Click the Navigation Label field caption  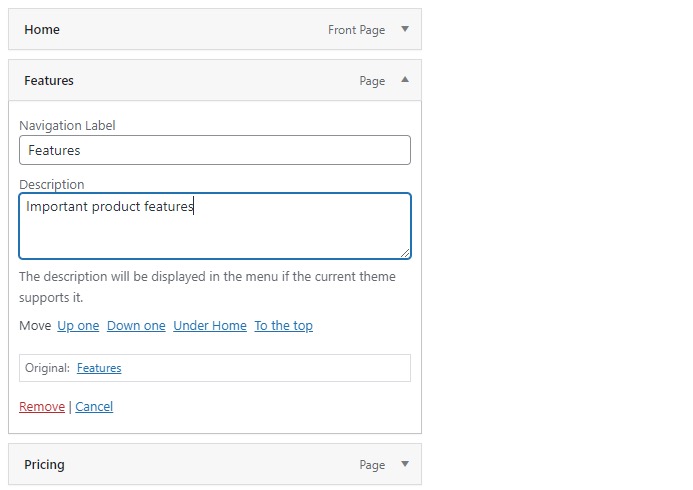pos(67,125)
